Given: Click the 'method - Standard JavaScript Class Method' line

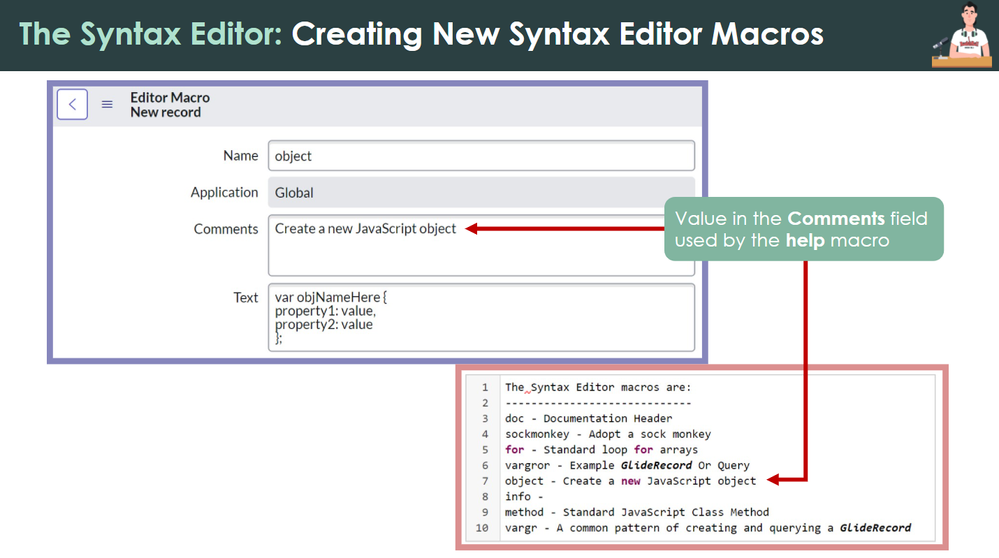Looking at the screenshot, I should [x=637, y=512].
